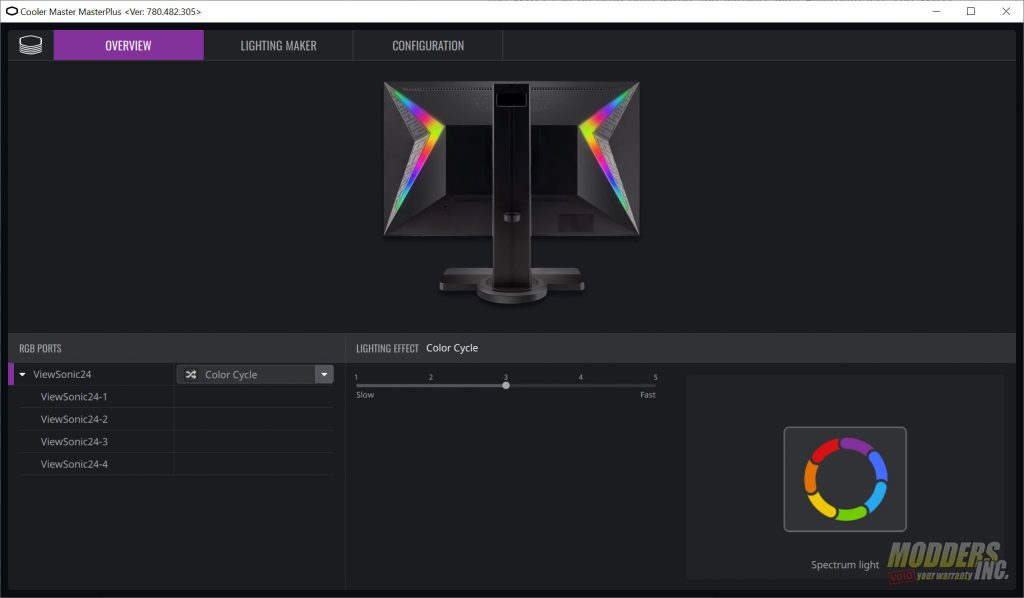
Task: Collapse the ViewSonic24 tree node
Action: click(23, 375)
